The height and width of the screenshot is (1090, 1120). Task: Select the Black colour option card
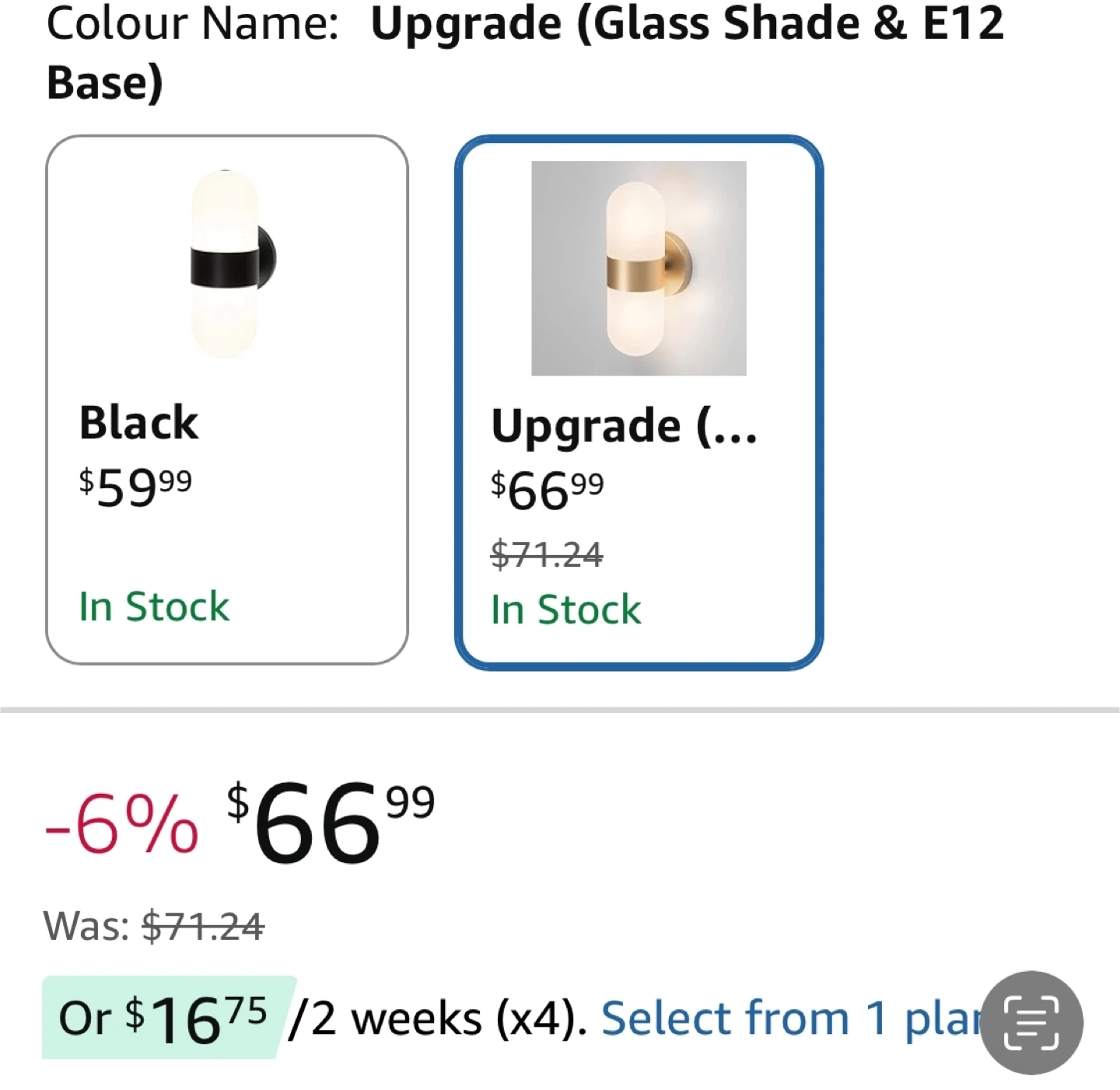tap(226, 400)
